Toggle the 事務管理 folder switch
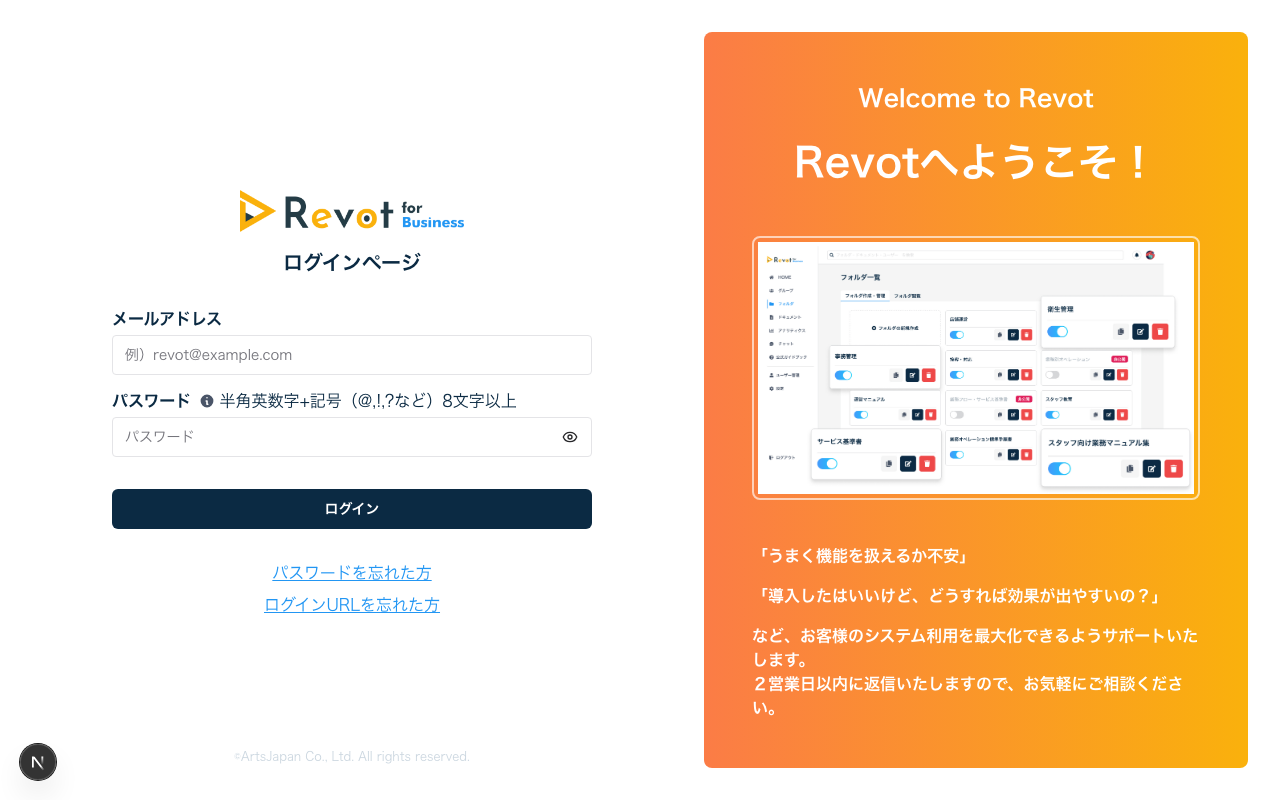 843,375
